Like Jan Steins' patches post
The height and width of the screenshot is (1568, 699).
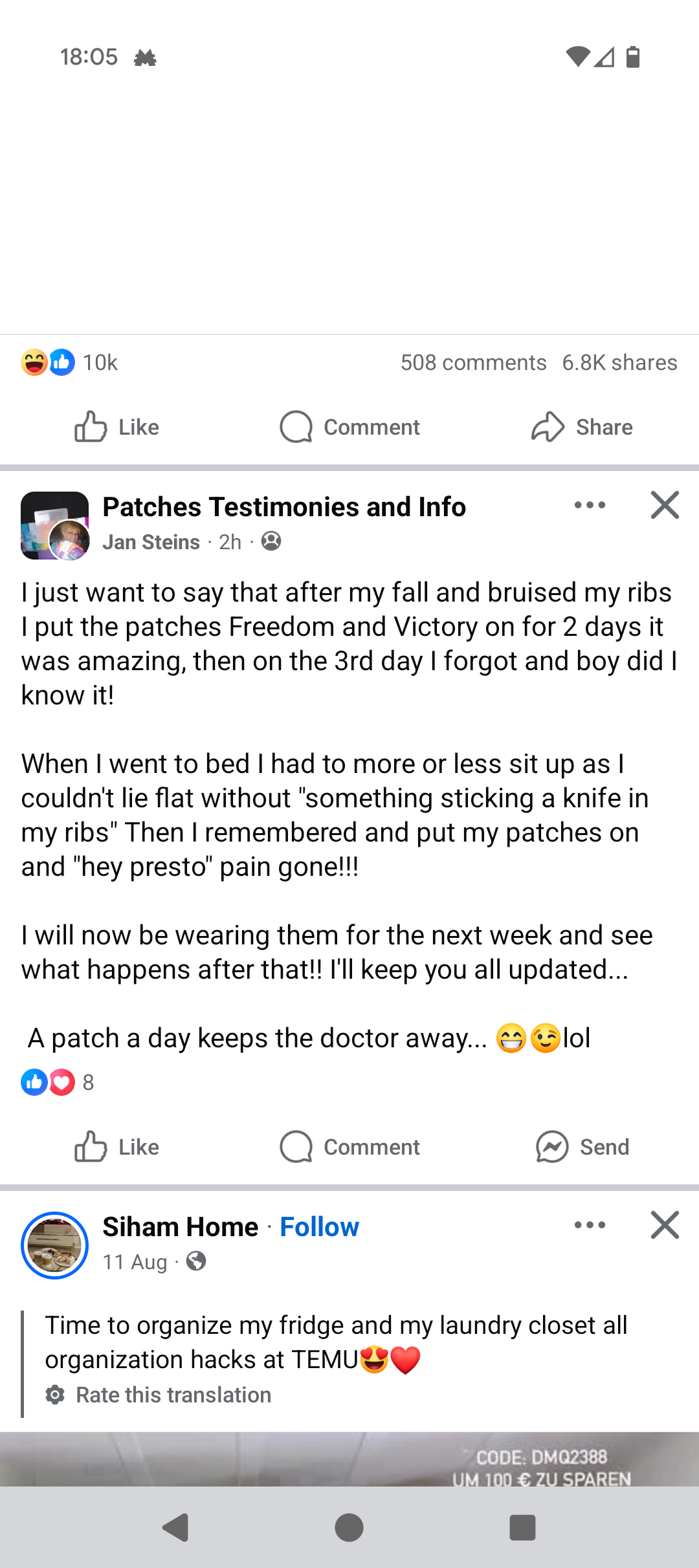coord(116,1147)
